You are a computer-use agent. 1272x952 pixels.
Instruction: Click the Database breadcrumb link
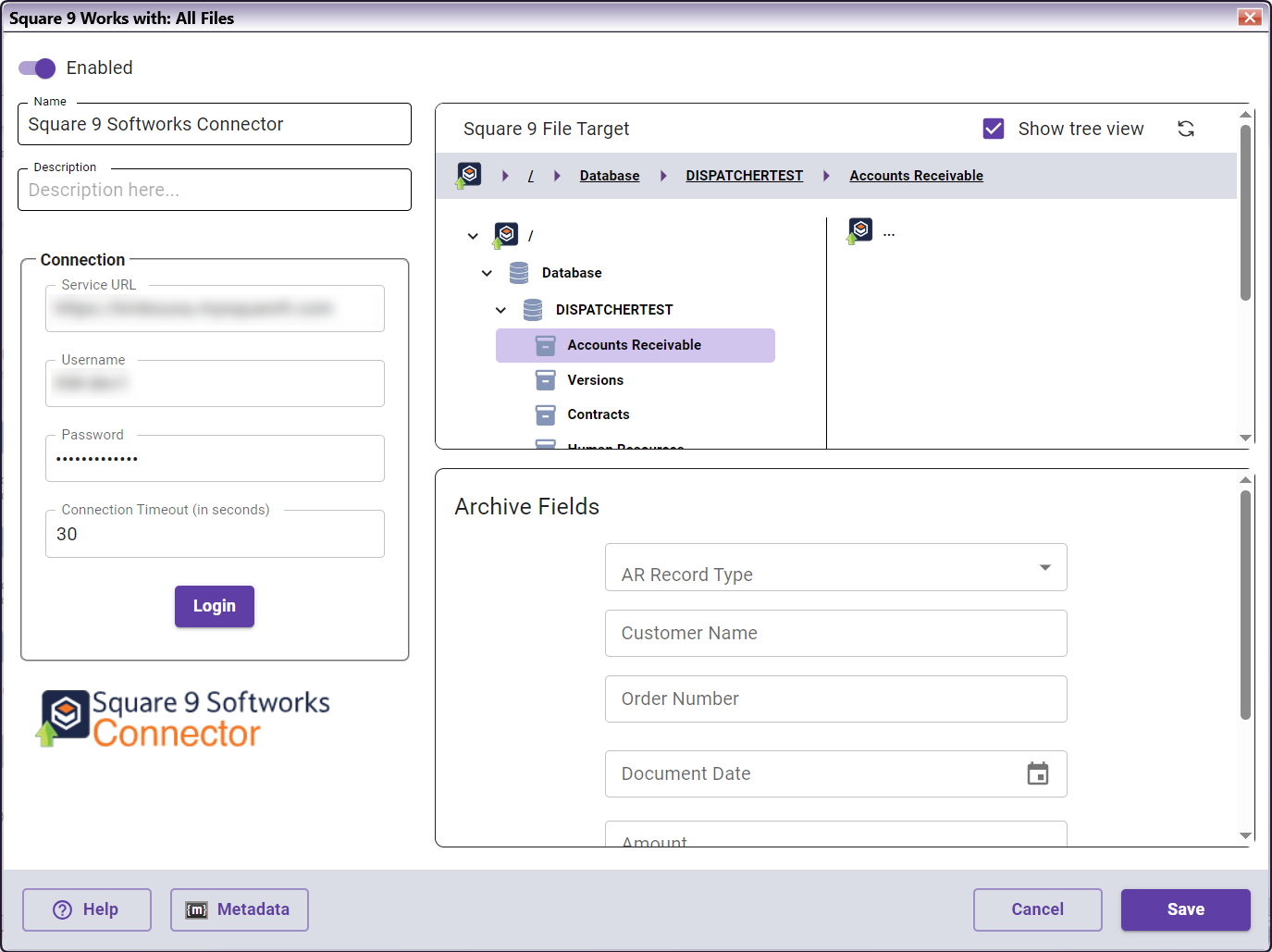(x=610, y=176)
